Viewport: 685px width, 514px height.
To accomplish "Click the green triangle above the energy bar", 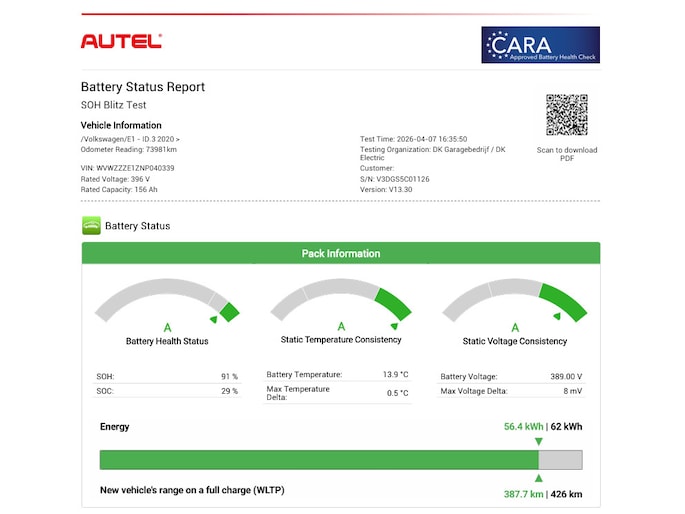I will [539, 441].
